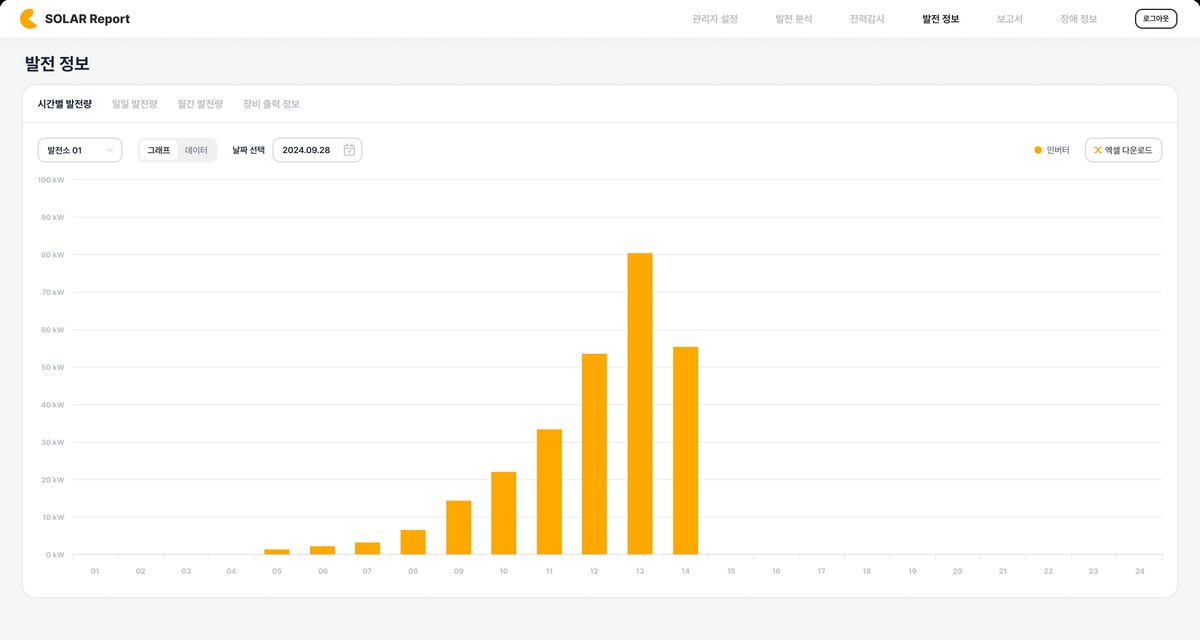Click the 날짜 선택 label

coord(249,150)
